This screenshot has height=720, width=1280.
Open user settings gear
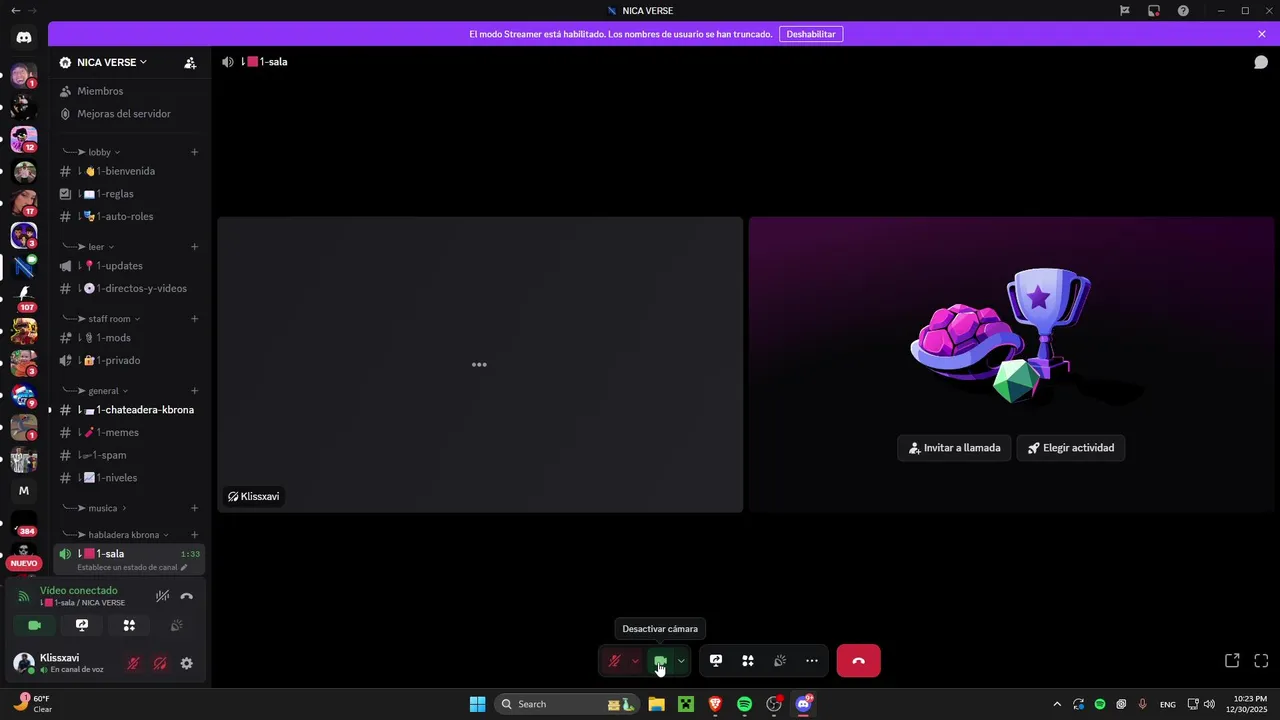tap(186, 663)
